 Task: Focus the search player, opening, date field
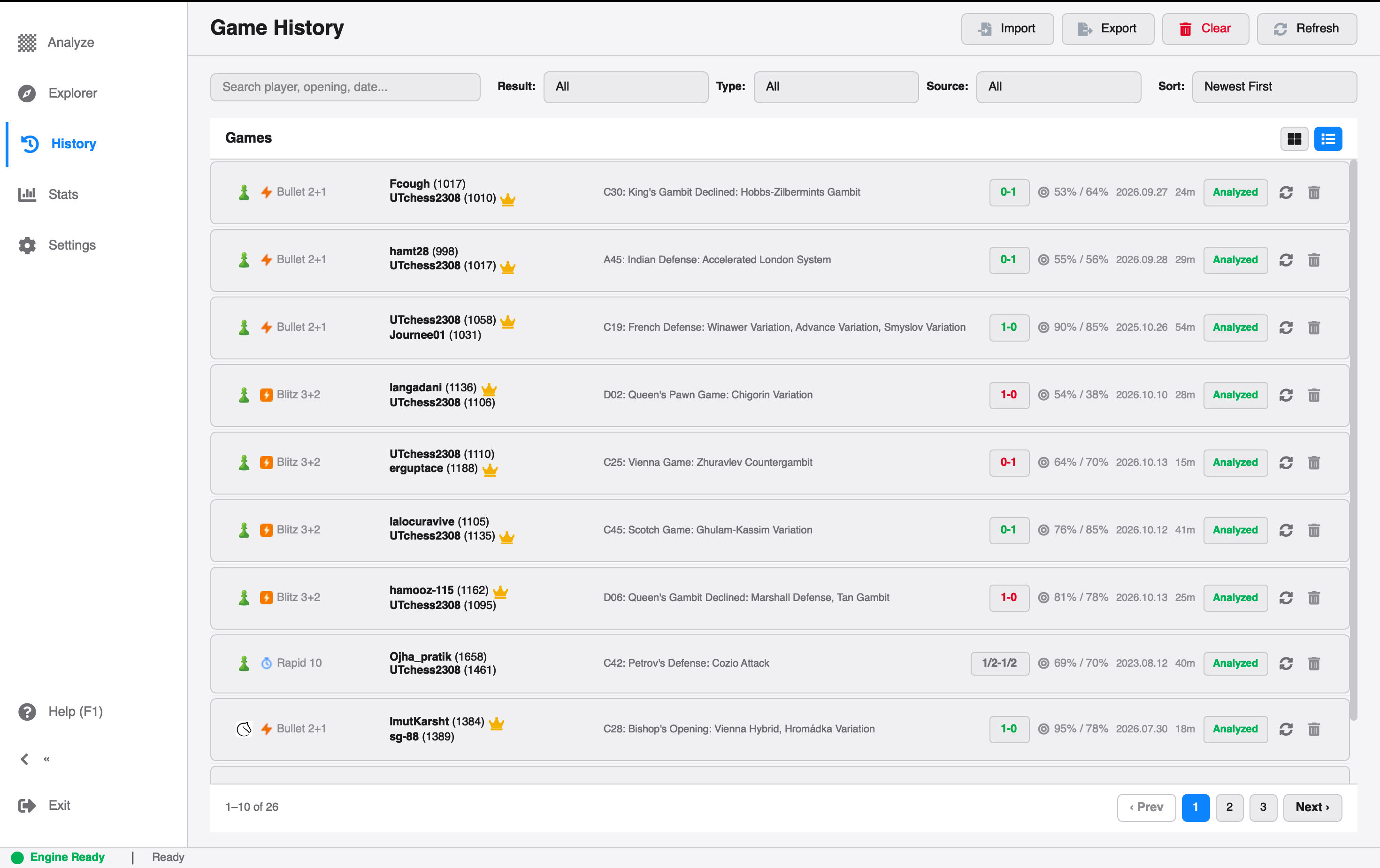(345, 87)
